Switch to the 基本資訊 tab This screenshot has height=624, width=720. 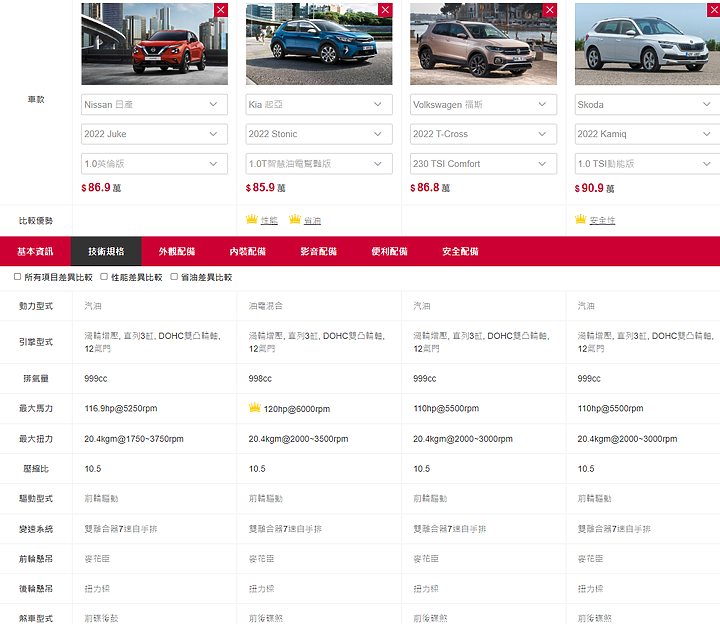pyautogui.click(x=35, y=251)
